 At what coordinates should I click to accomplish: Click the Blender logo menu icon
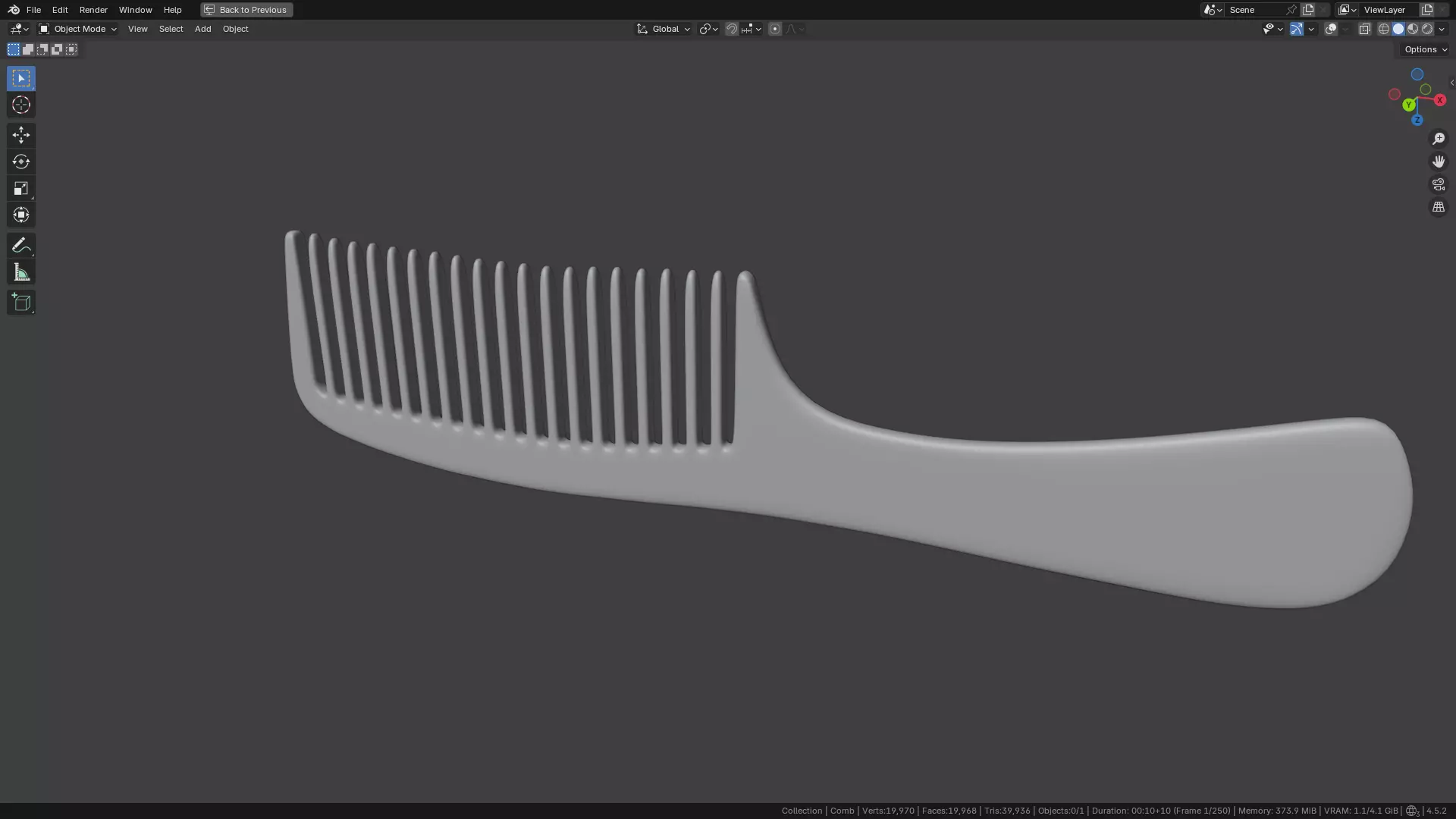(14, 10)
